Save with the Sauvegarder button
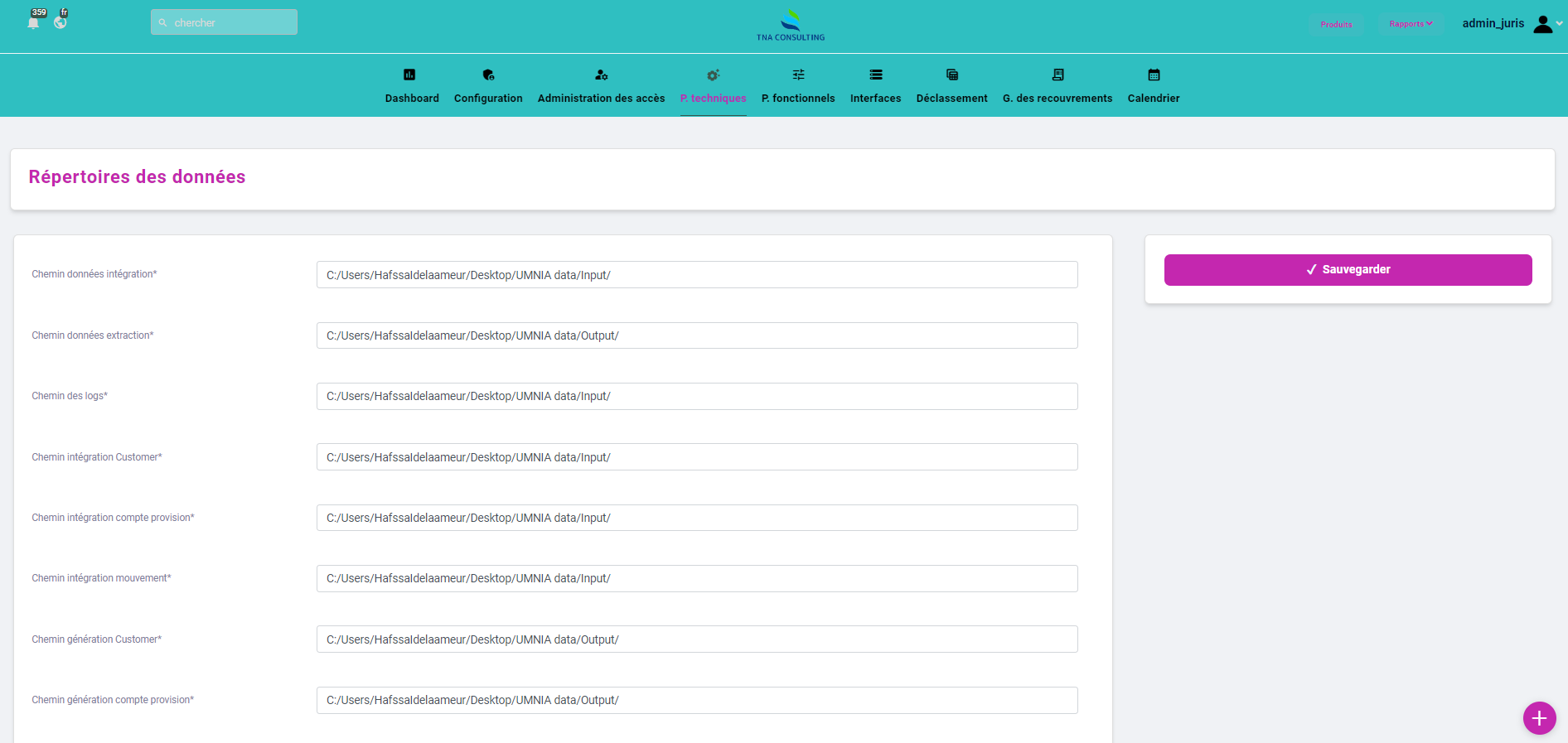 click(x=1348, y=270)
